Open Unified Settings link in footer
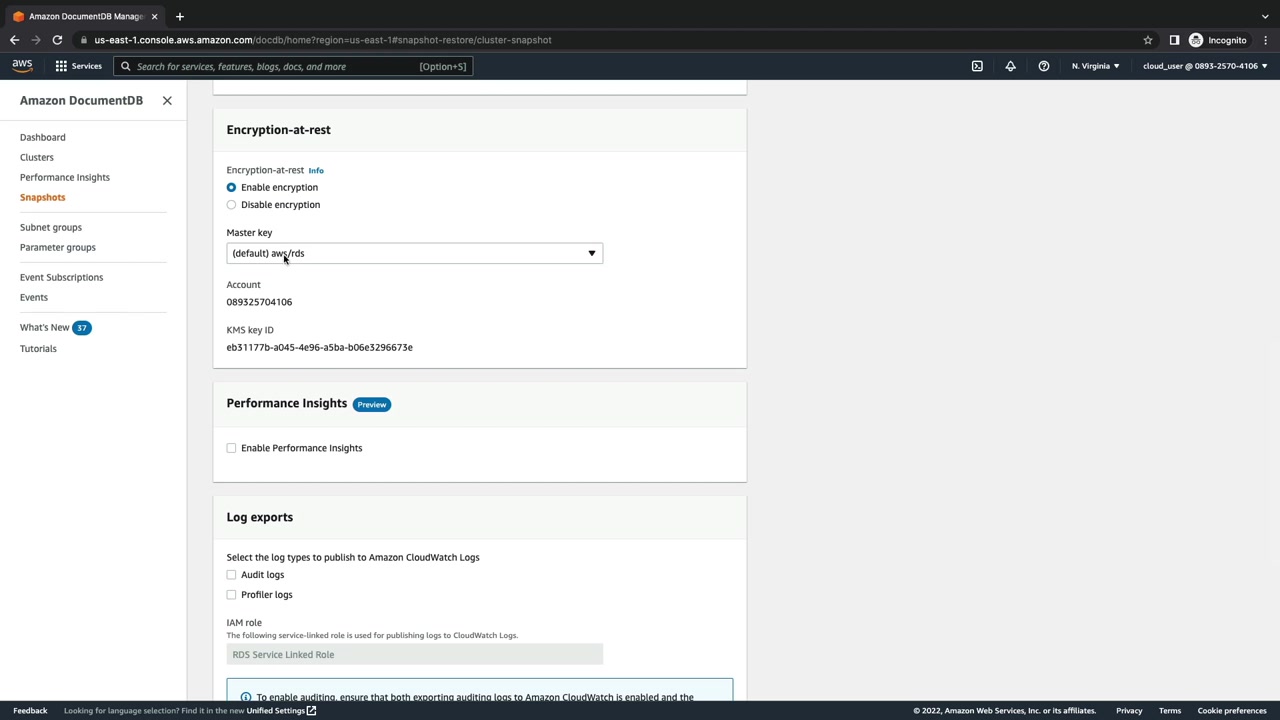The image size is (1280, 720). pos(281,711)
